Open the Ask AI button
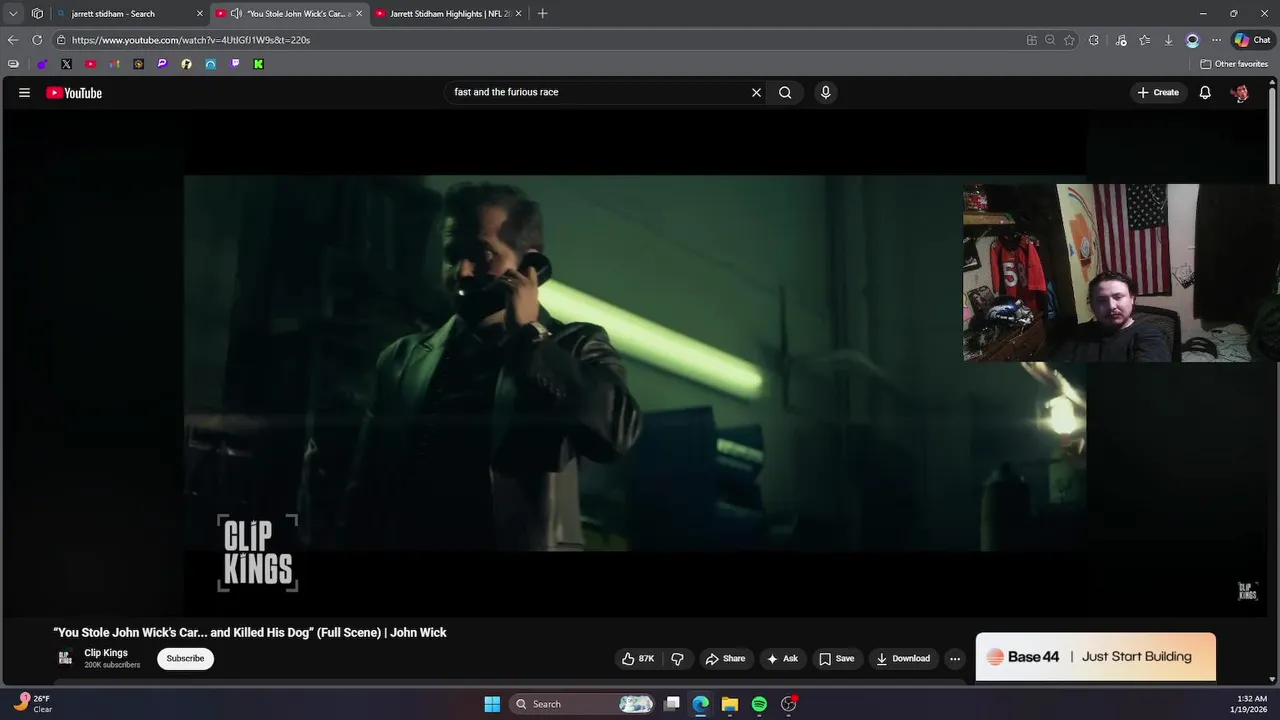The height and width of the screenshot is (720, 1280). coord(782,658)
